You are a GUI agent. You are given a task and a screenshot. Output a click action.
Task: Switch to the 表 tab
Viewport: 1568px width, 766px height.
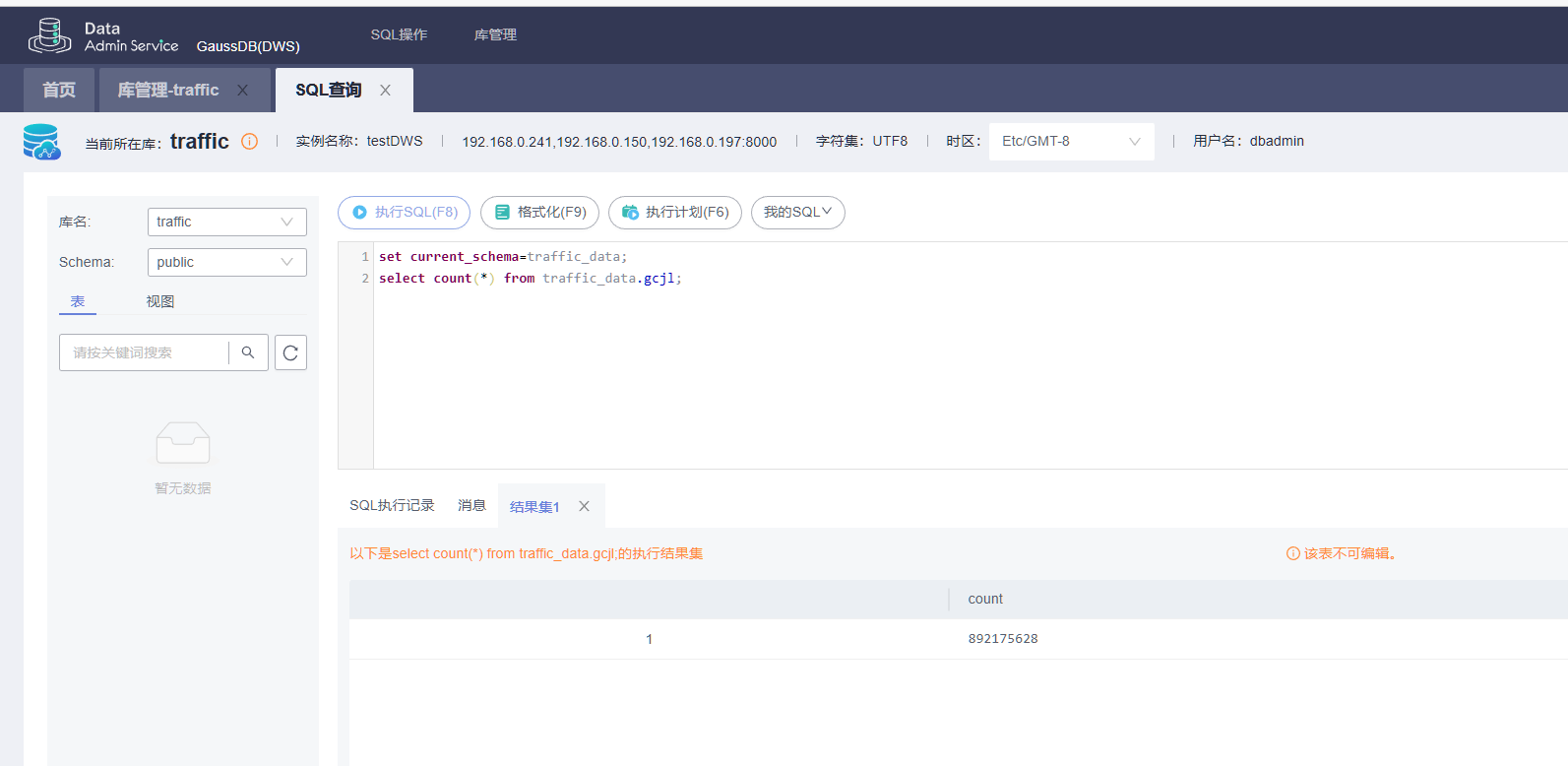78,301
